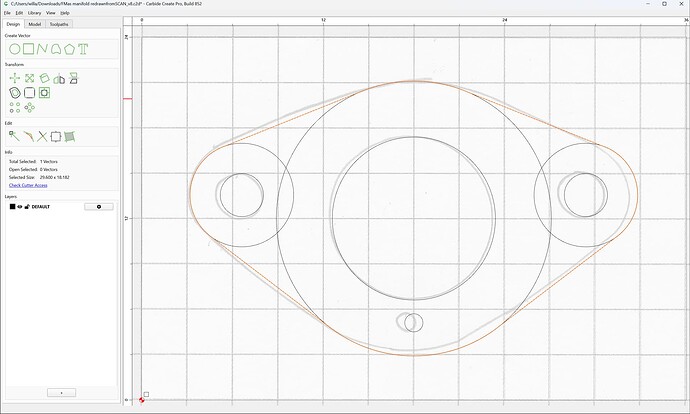Toggle the lock on DEFAULT layer

27,207
